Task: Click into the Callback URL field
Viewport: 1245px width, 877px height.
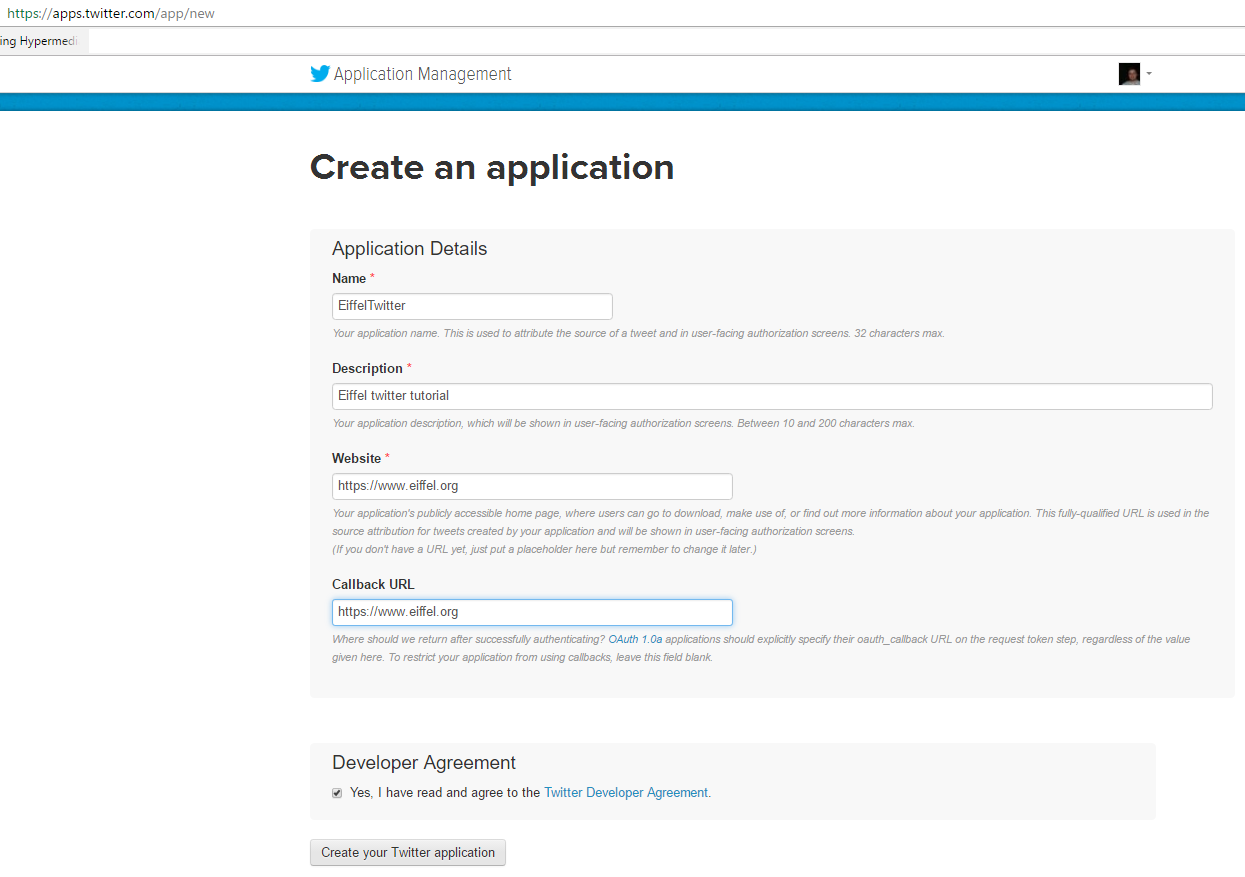Action: coord(532,612)
